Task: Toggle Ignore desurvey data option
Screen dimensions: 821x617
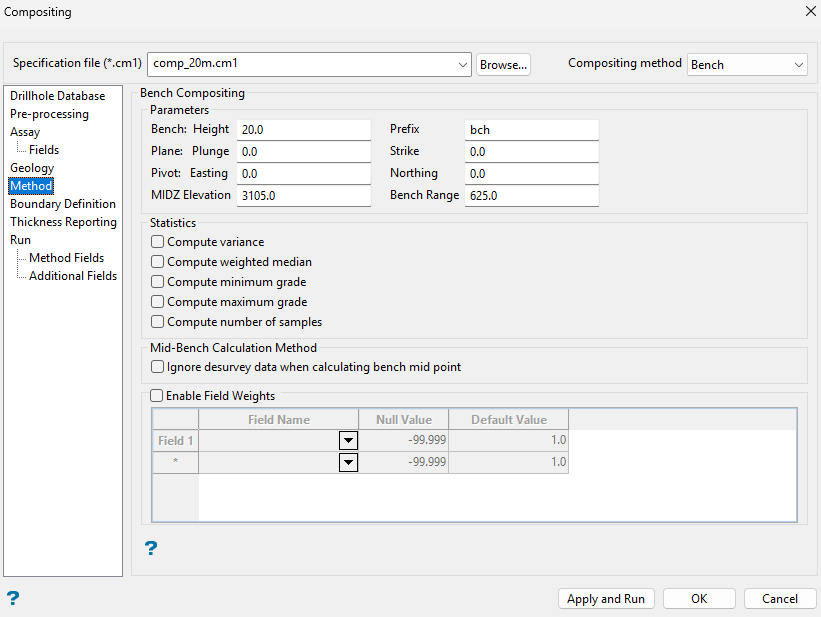Action: (x=157, y=367)
